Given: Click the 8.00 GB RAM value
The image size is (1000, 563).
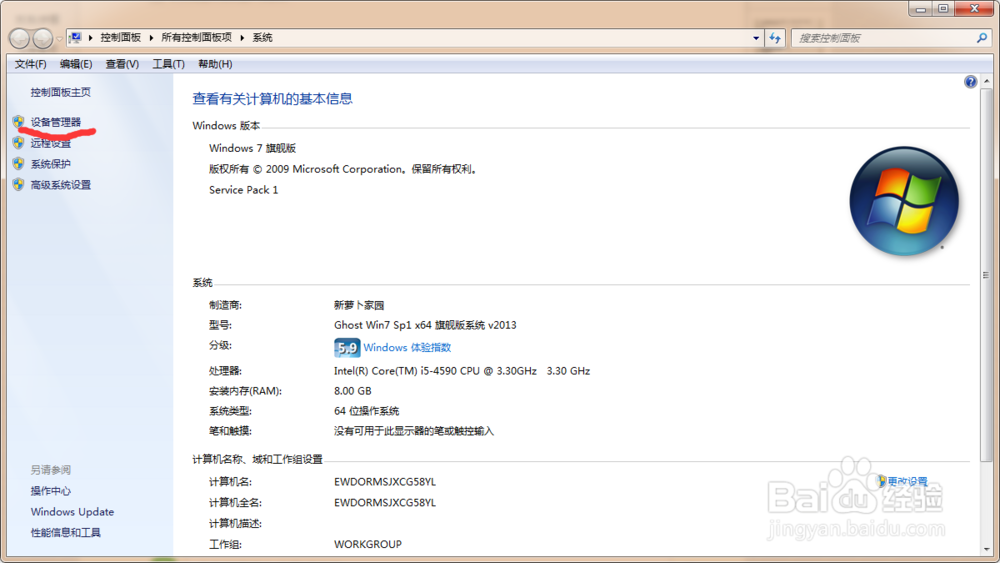Looking at the screenshot, I should coord(353,391).
